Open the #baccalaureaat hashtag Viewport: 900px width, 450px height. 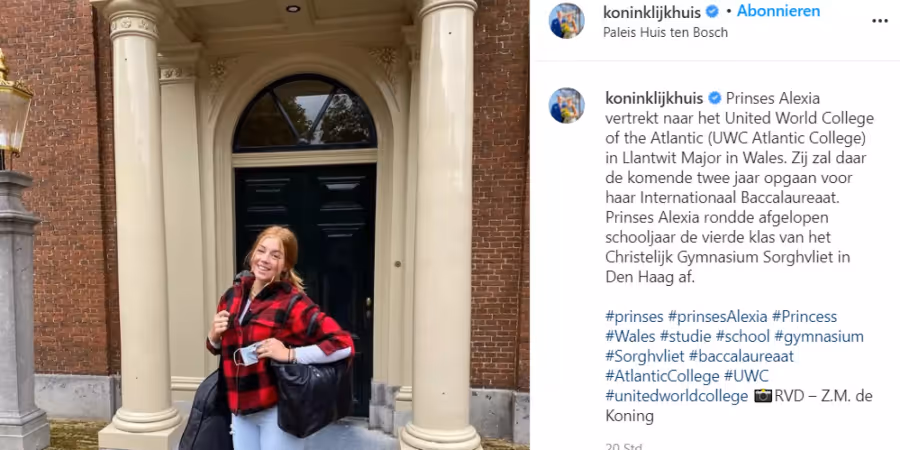click(x=741, y=356)
